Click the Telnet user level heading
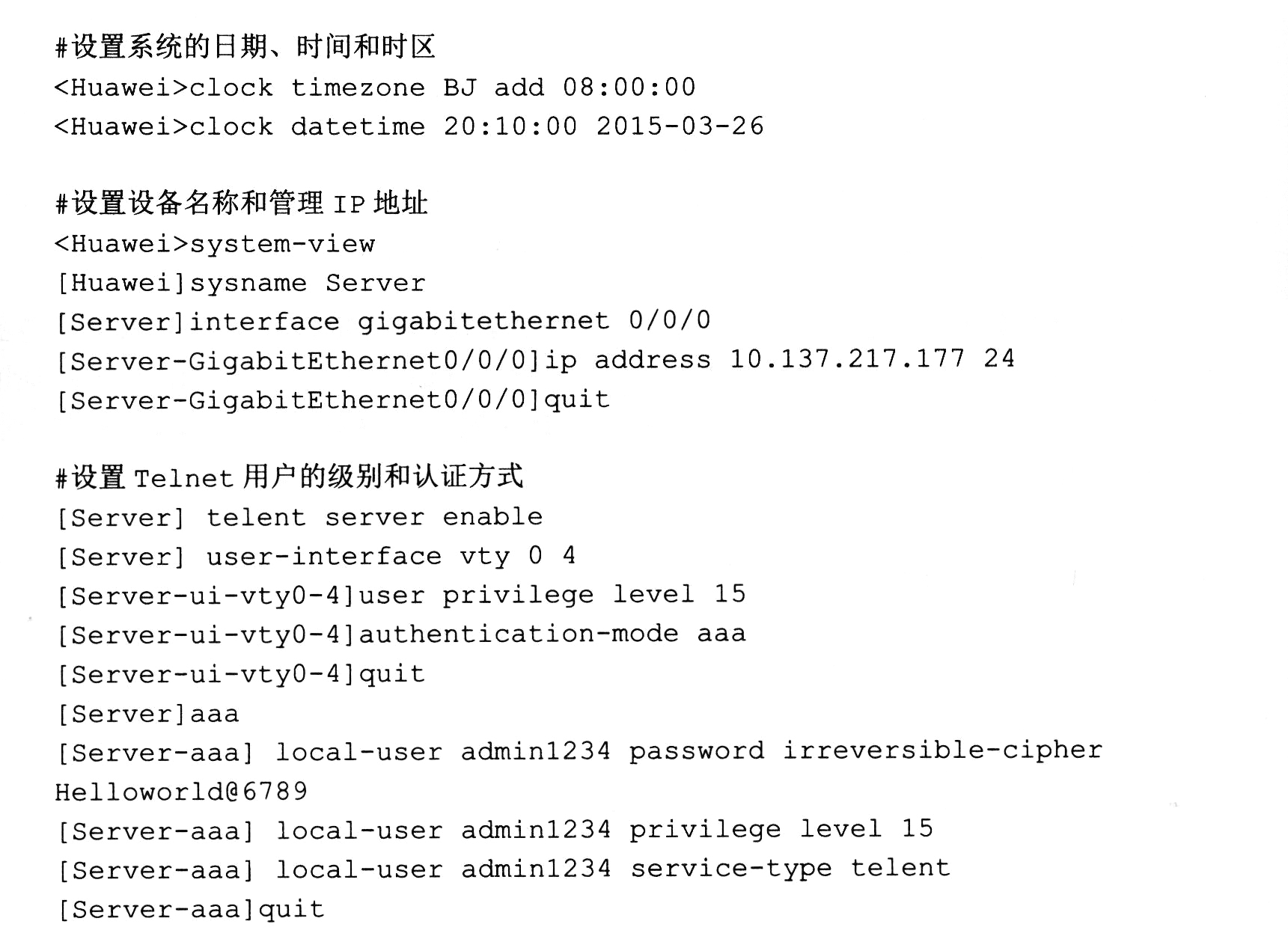The image size is (1288, 942). [289, 477]
